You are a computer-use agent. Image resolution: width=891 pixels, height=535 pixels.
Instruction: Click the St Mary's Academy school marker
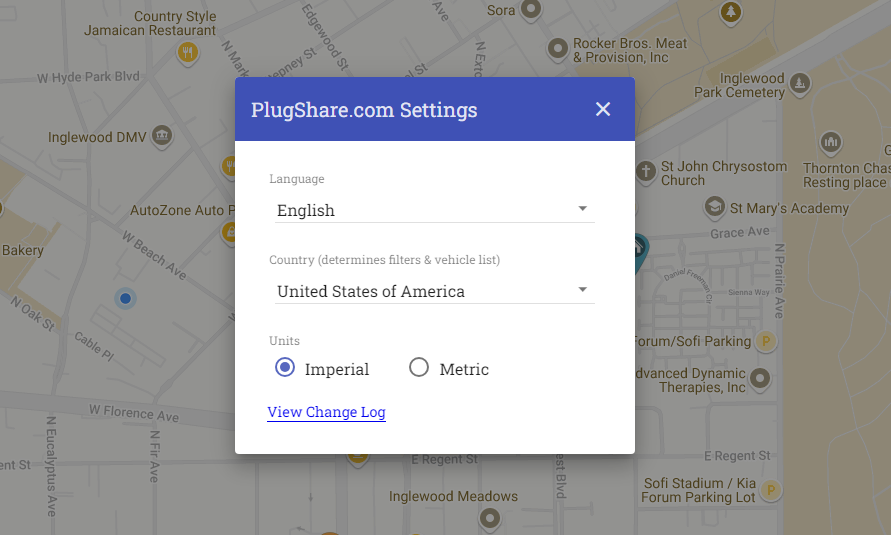[714, 207]
